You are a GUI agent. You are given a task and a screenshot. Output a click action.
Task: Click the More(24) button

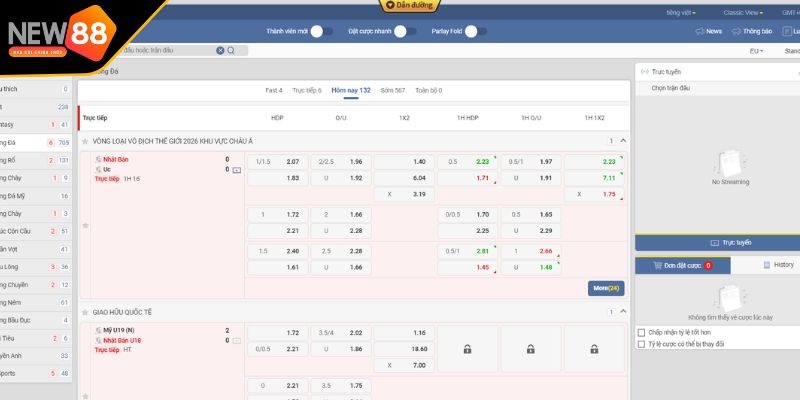[x=607, y=288]
